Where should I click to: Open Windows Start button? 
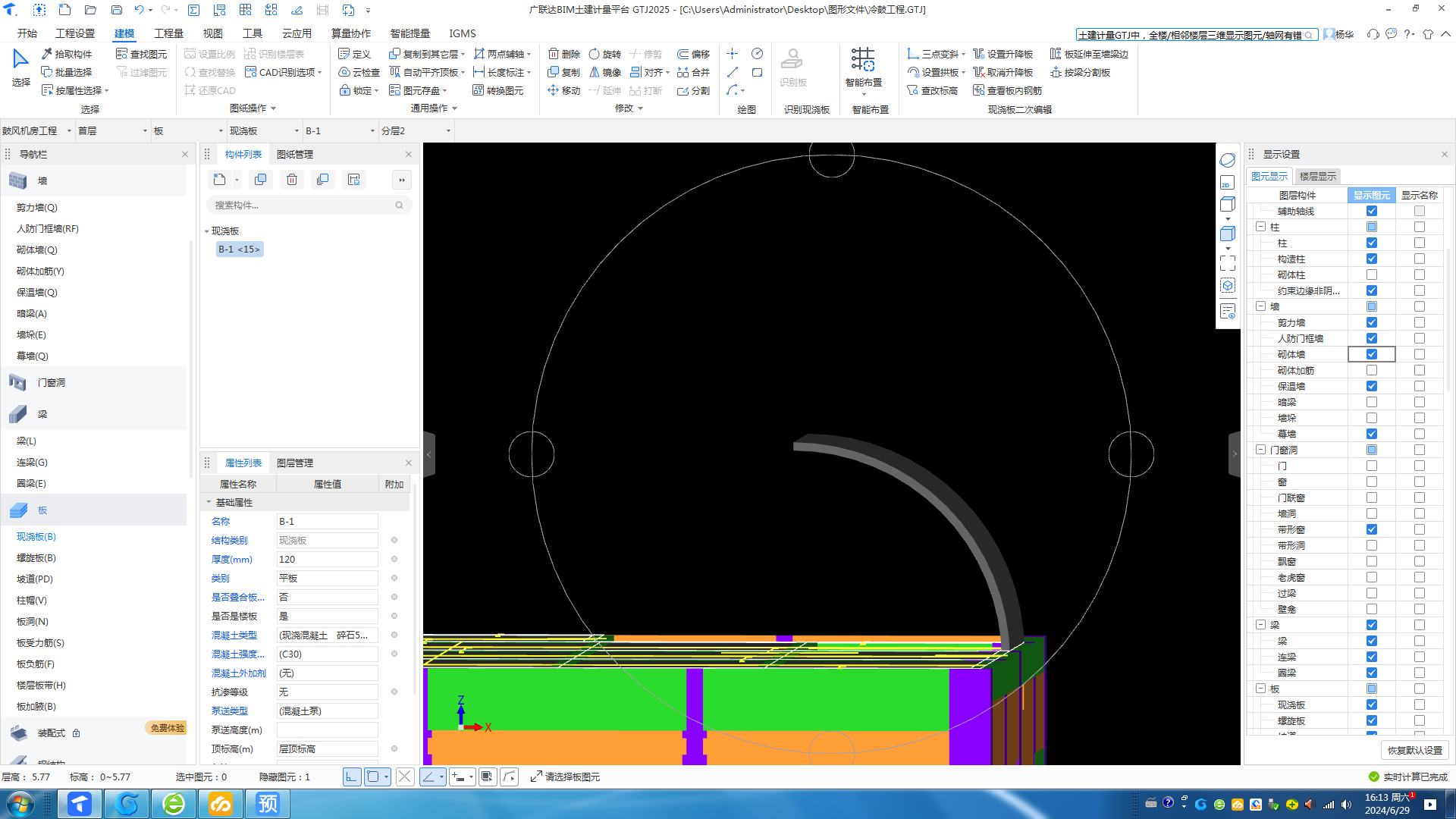coord(20,804)
